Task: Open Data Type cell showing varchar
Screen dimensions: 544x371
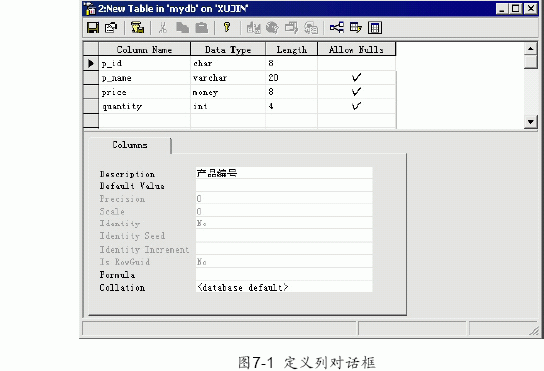Action: pos(228,78)
